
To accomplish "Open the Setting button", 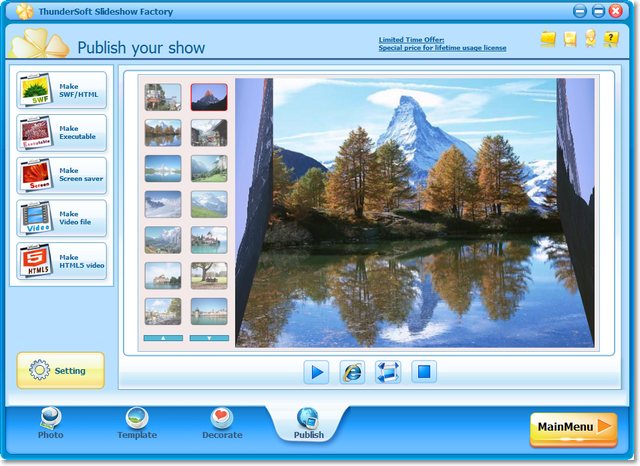I will click(x=60, y=371).
